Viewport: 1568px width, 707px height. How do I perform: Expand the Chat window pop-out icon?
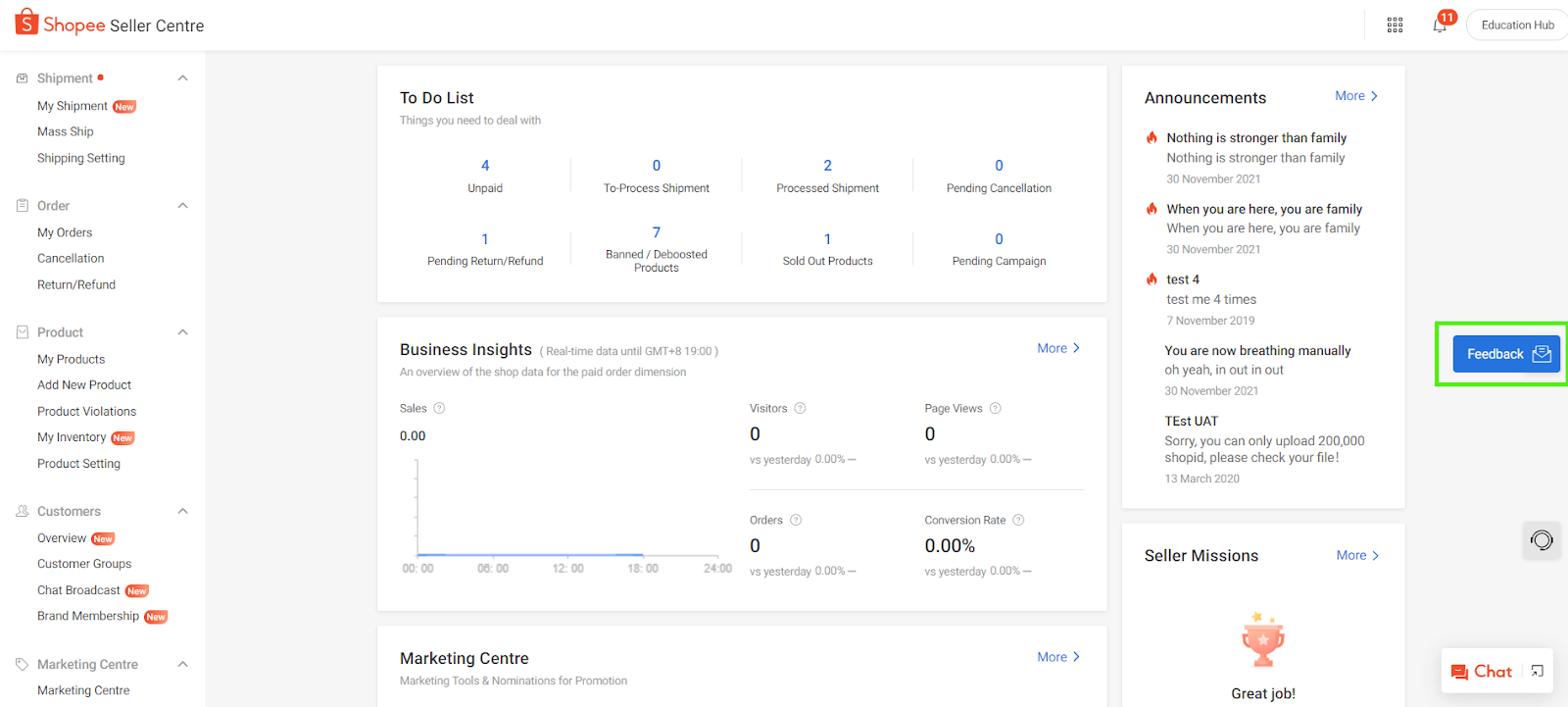coord(1537,672)
